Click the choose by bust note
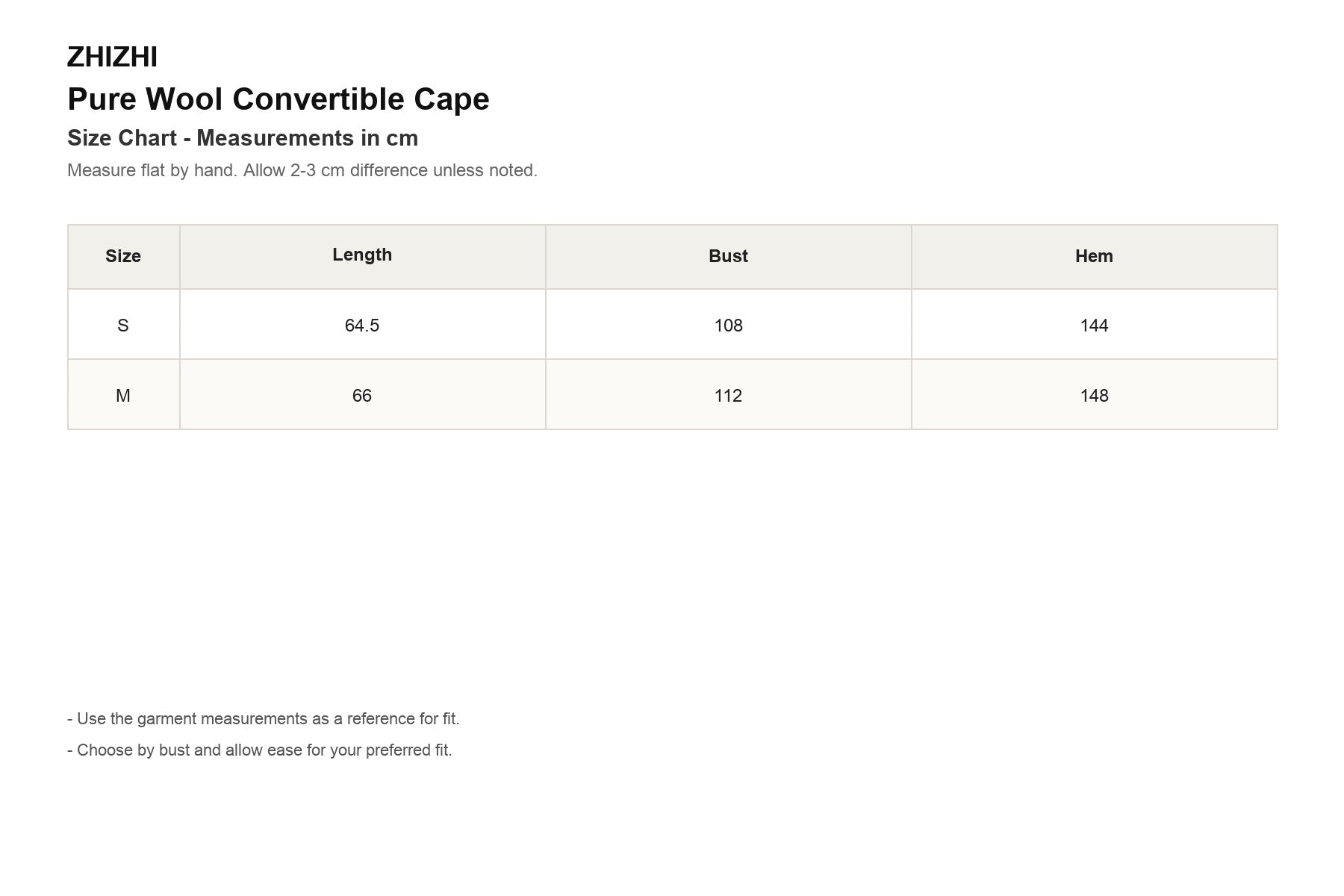 pos(260,750)
